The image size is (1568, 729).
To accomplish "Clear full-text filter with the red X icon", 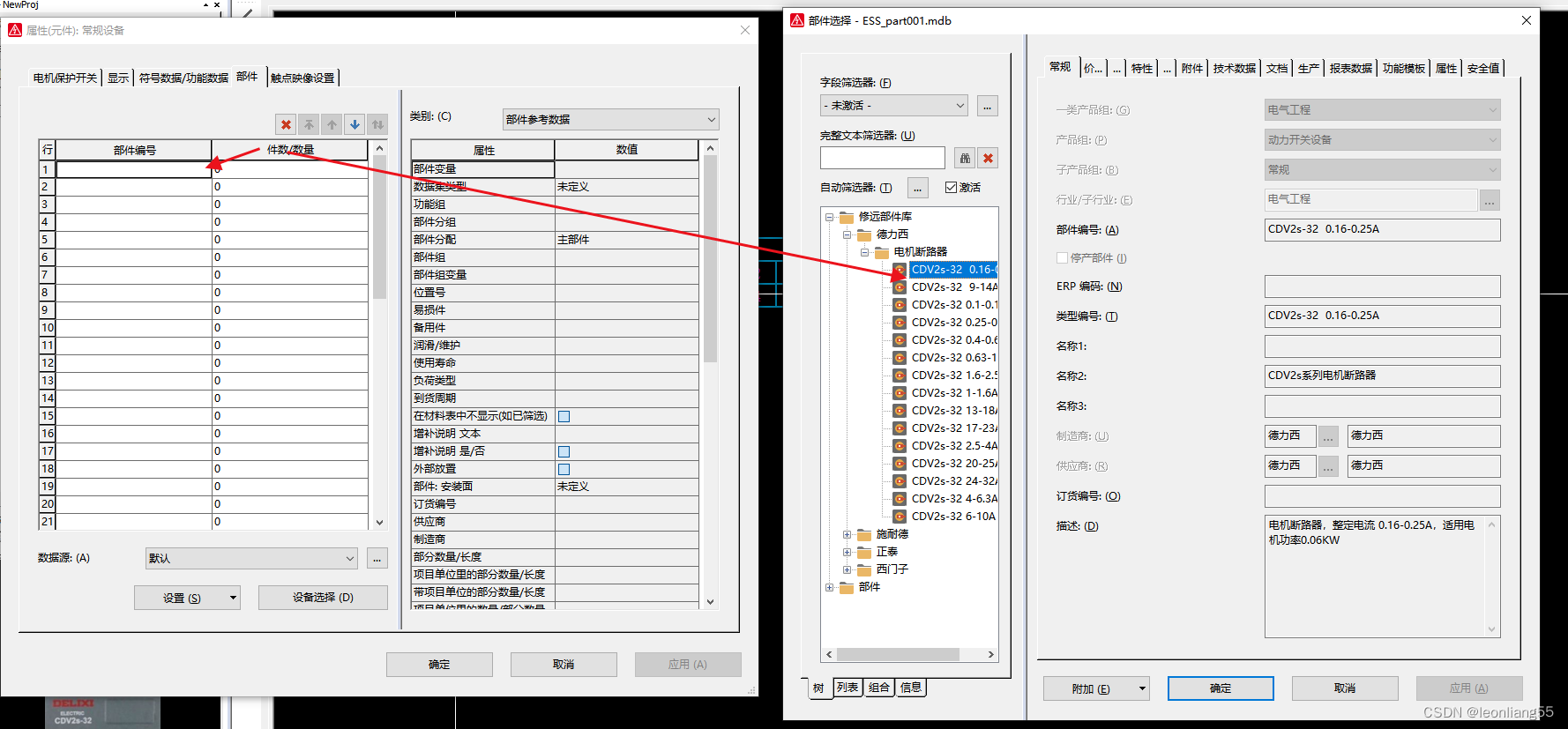I will (989, 159).
